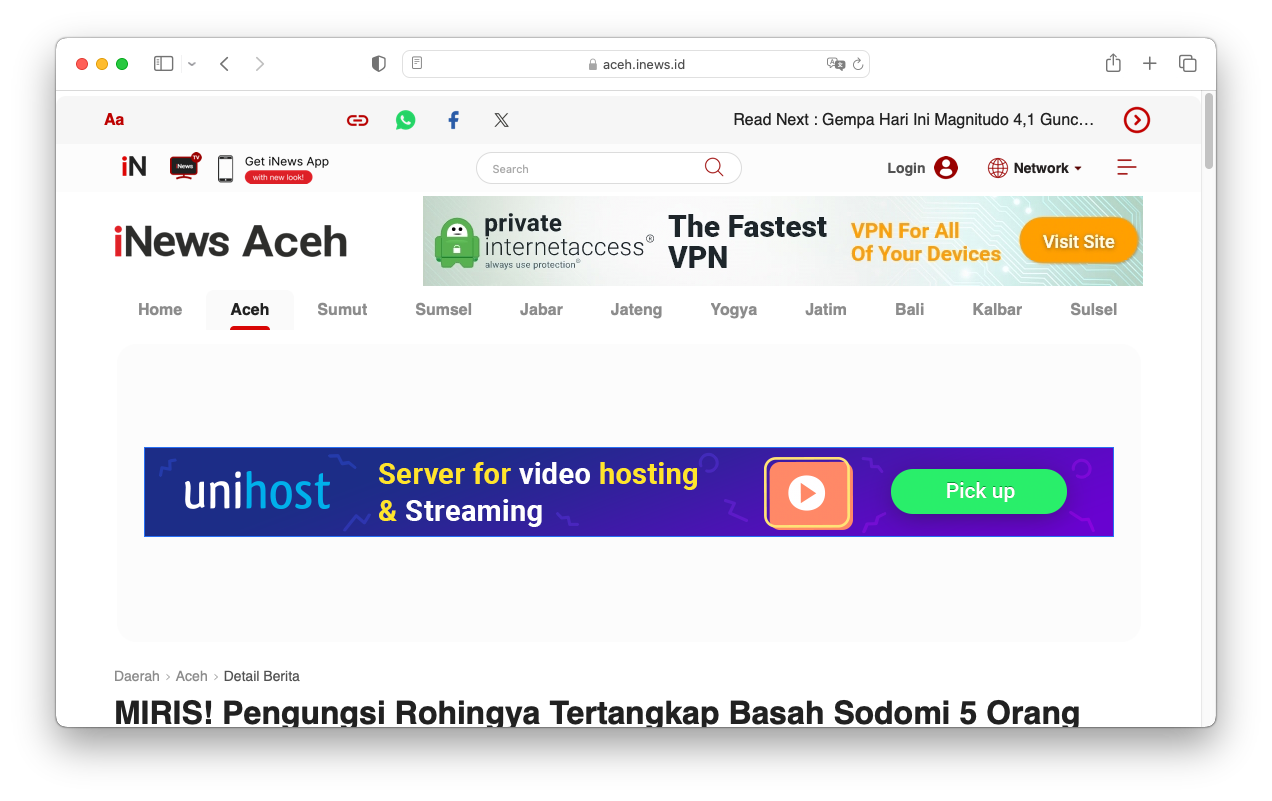Copy the article link with the chain icon
This screenshot has height=801, width=1272.
coord(357,120)
